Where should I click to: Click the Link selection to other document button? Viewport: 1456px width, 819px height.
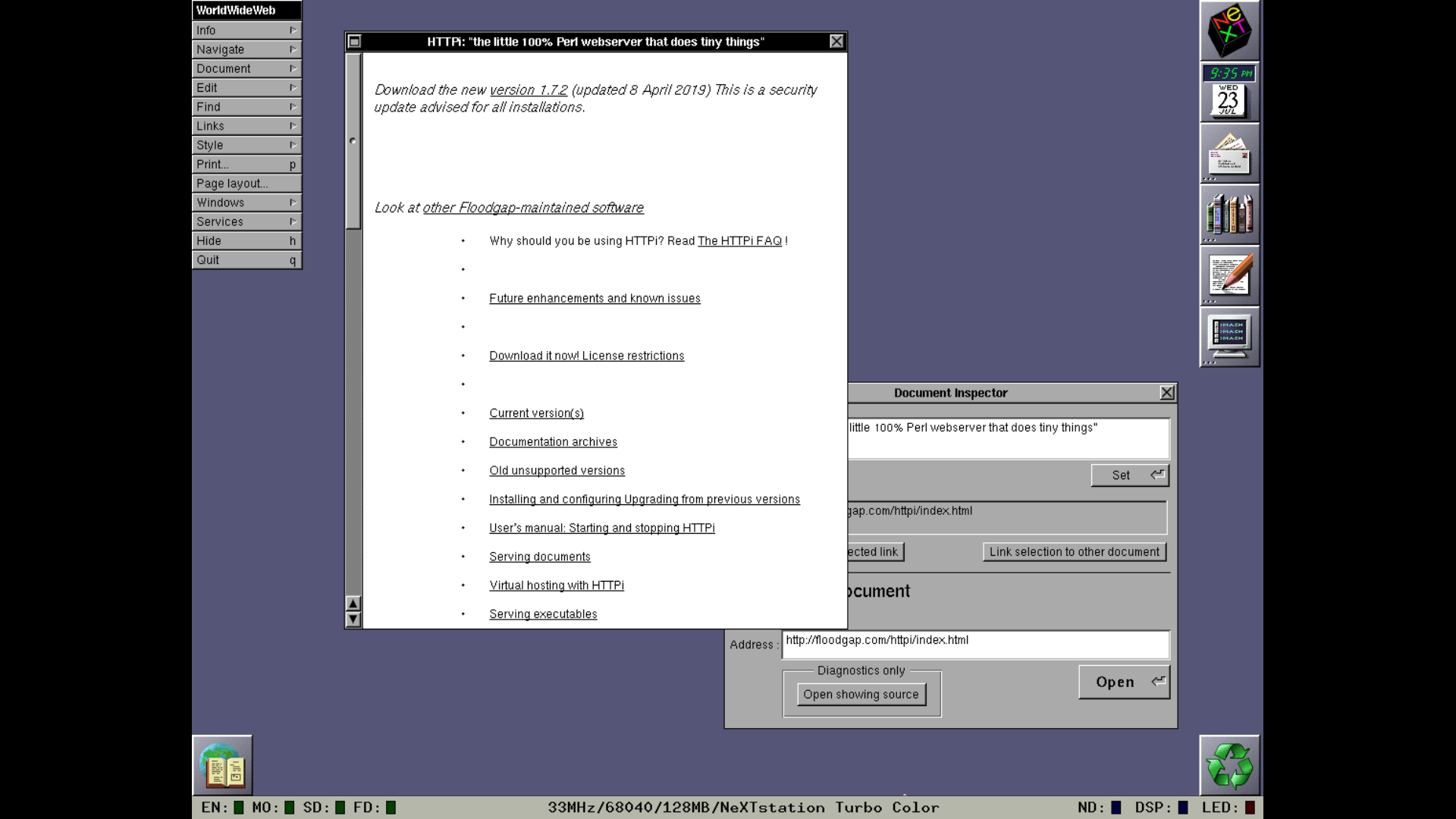point(1074,552)
